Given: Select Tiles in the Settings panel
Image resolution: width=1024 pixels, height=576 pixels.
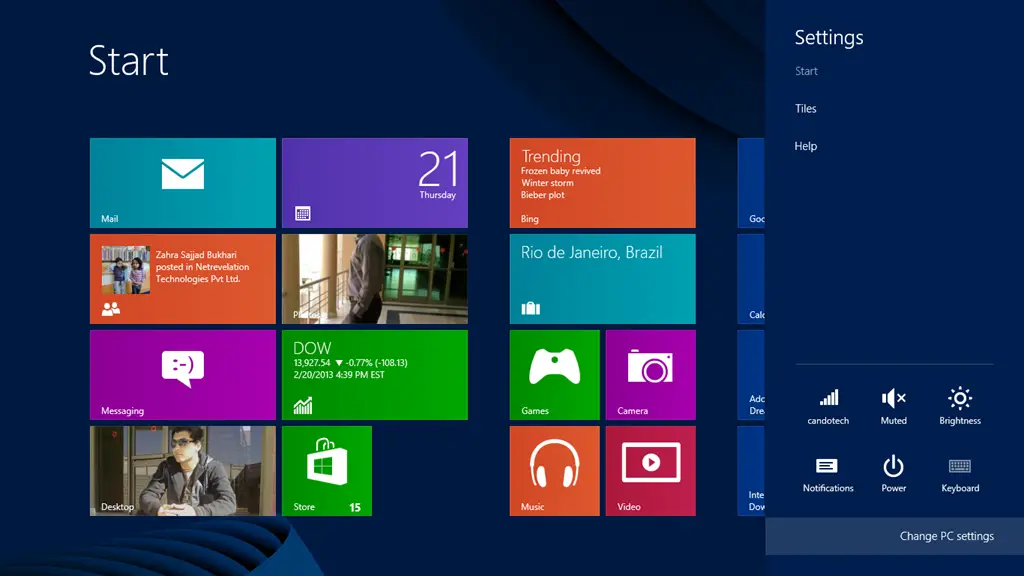Looking at the screenshot, I should point(806,109).
